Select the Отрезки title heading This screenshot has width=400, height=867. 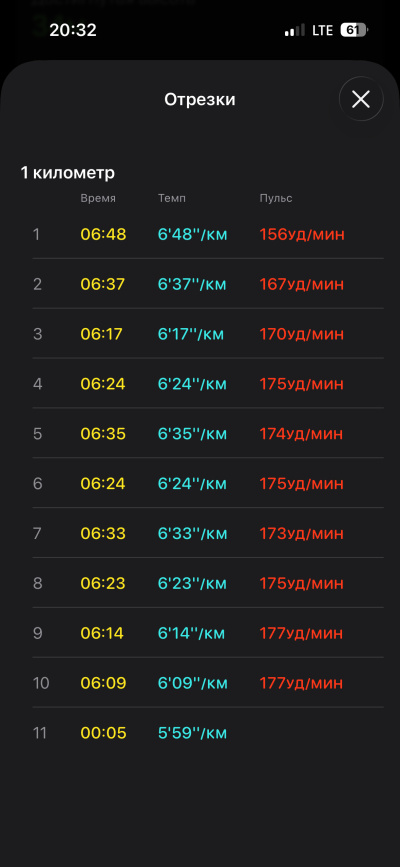[200, 100]
